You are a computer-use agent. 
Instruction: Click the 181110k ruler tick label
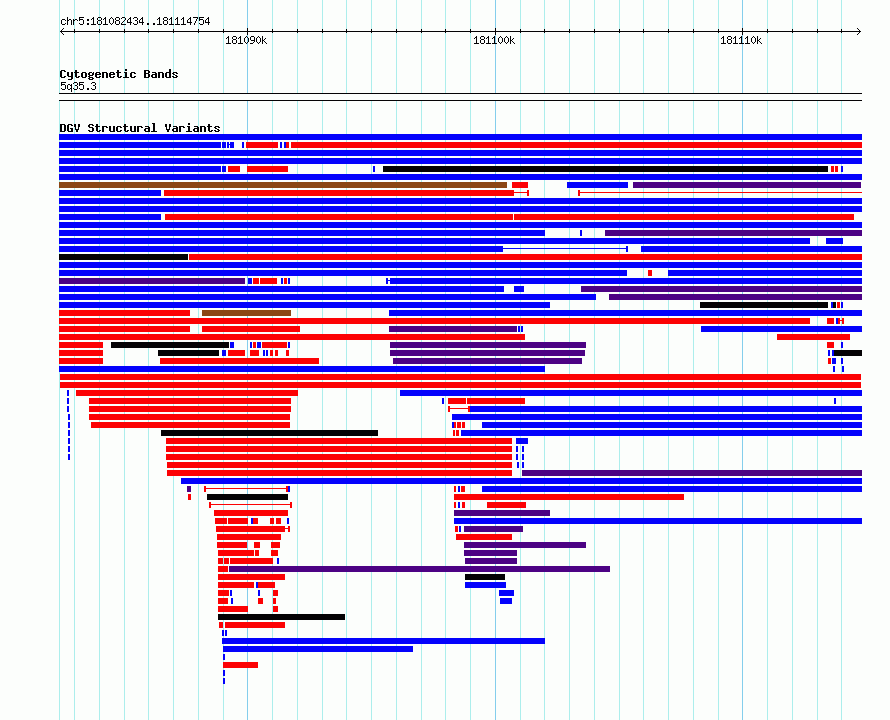click(741, 40)
